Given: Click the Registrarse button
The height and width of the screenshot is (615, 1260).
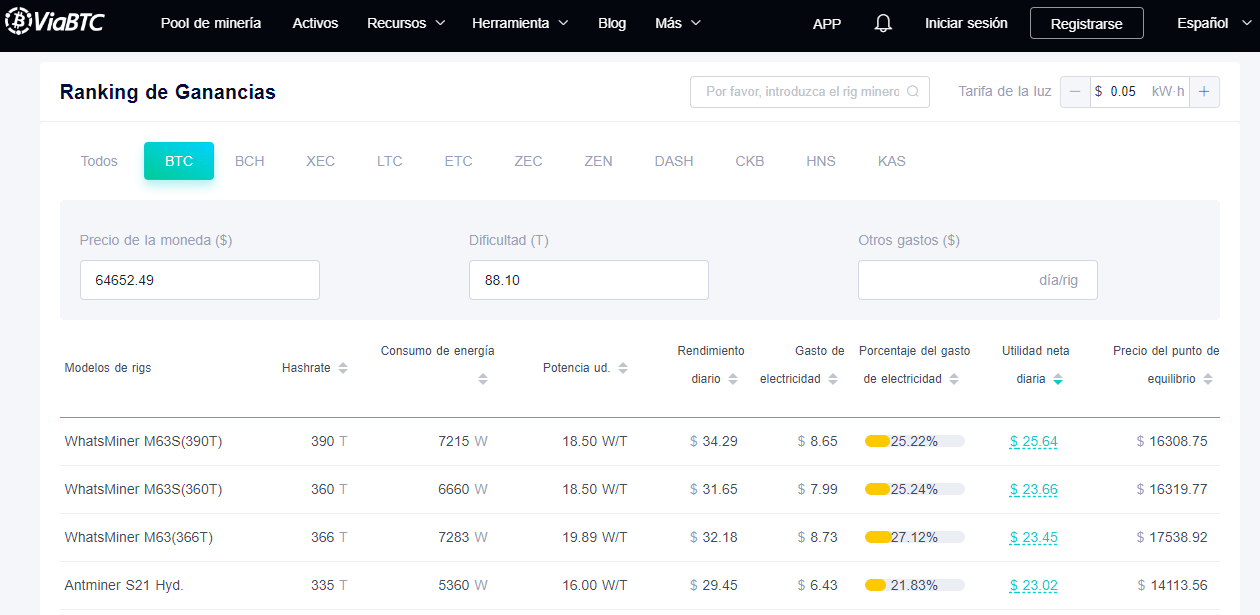Looking at the screenshot, I should tap(1086, 23).
